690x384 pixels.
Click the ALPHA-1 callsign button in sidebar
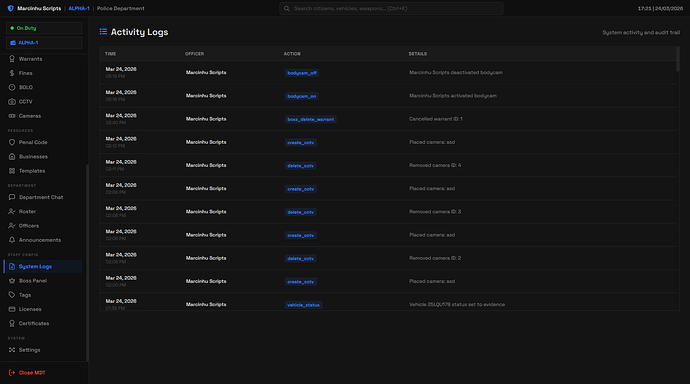tap(44, 43)
